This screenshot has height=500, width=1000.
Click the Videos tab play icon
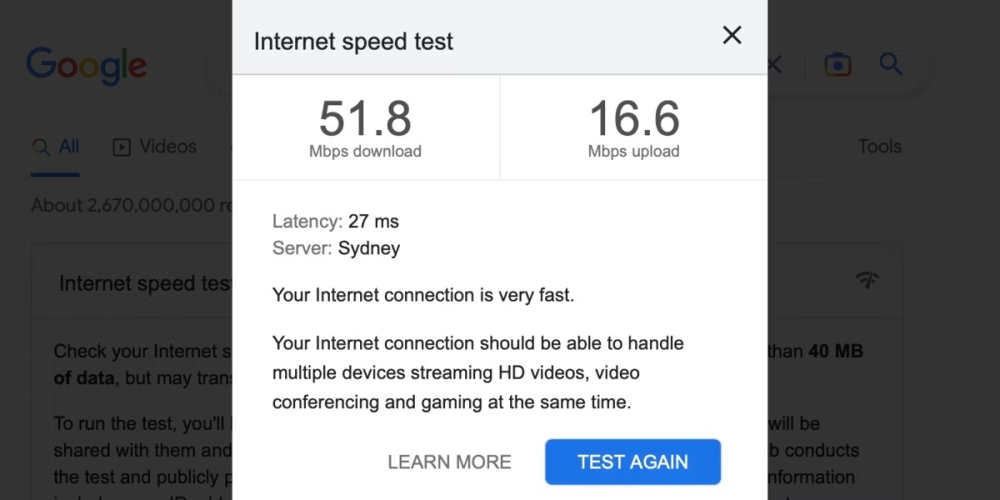[122, 147]
